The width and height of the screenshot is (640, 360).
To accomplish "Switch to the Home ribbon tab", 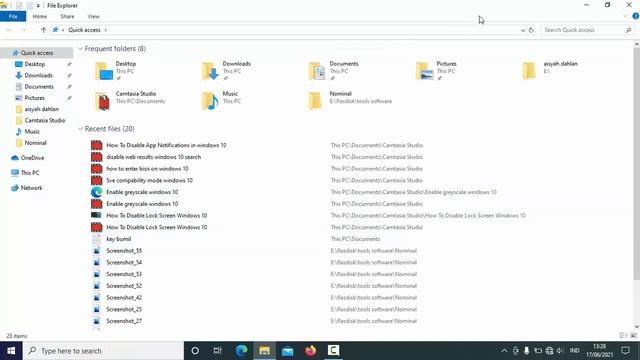I will point(40,16).
